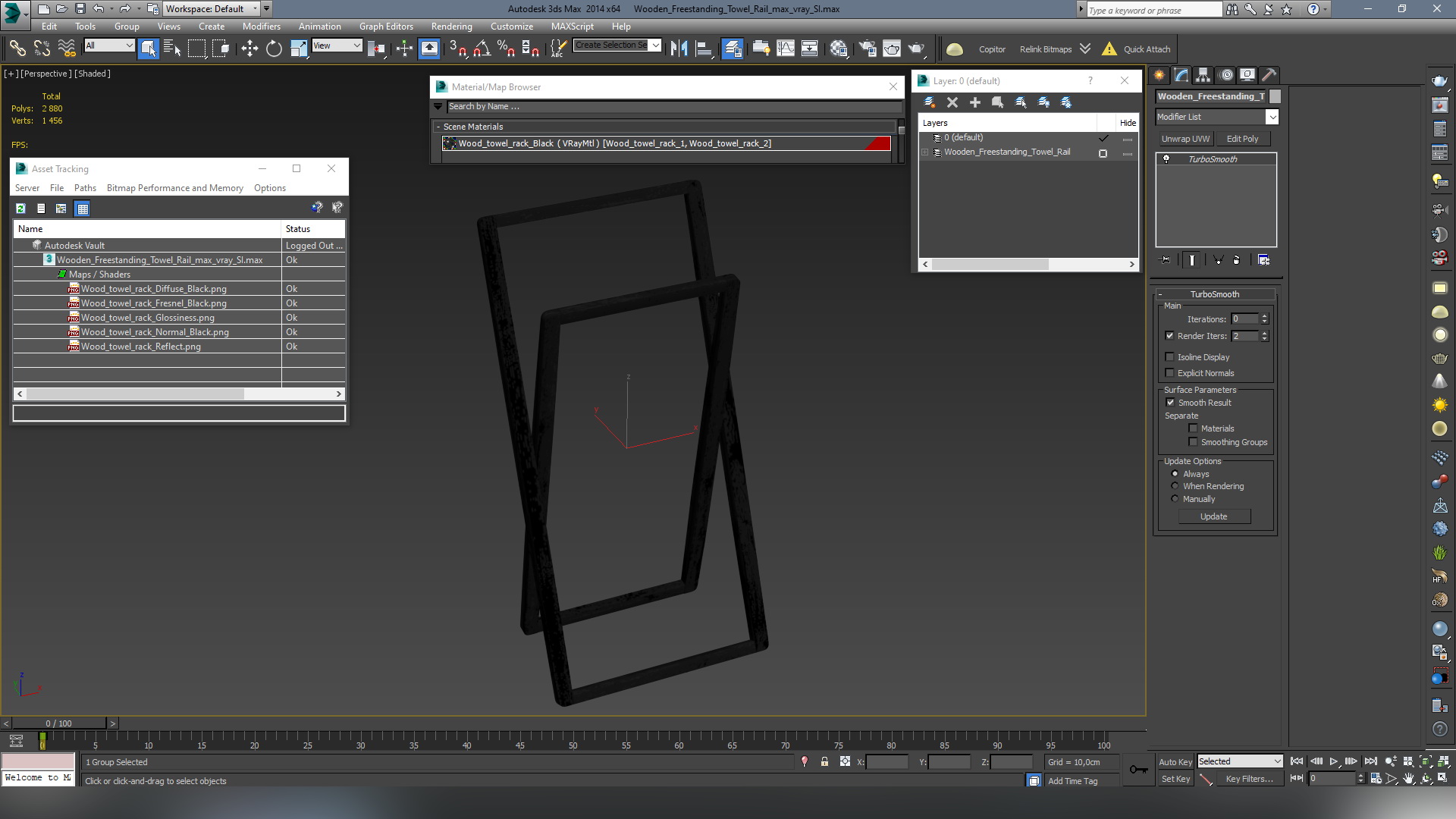
Task: Remove modifier from stack trash icon
Action: (1236, 260)
